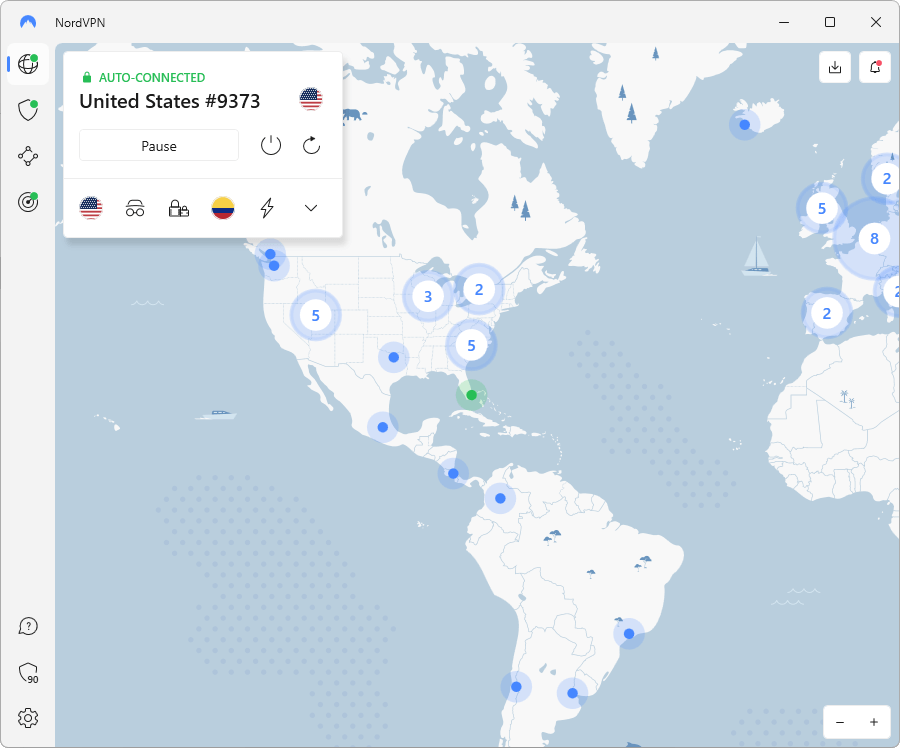
Task: Open the notifications bell icon
Action: [x=875, y=68]
